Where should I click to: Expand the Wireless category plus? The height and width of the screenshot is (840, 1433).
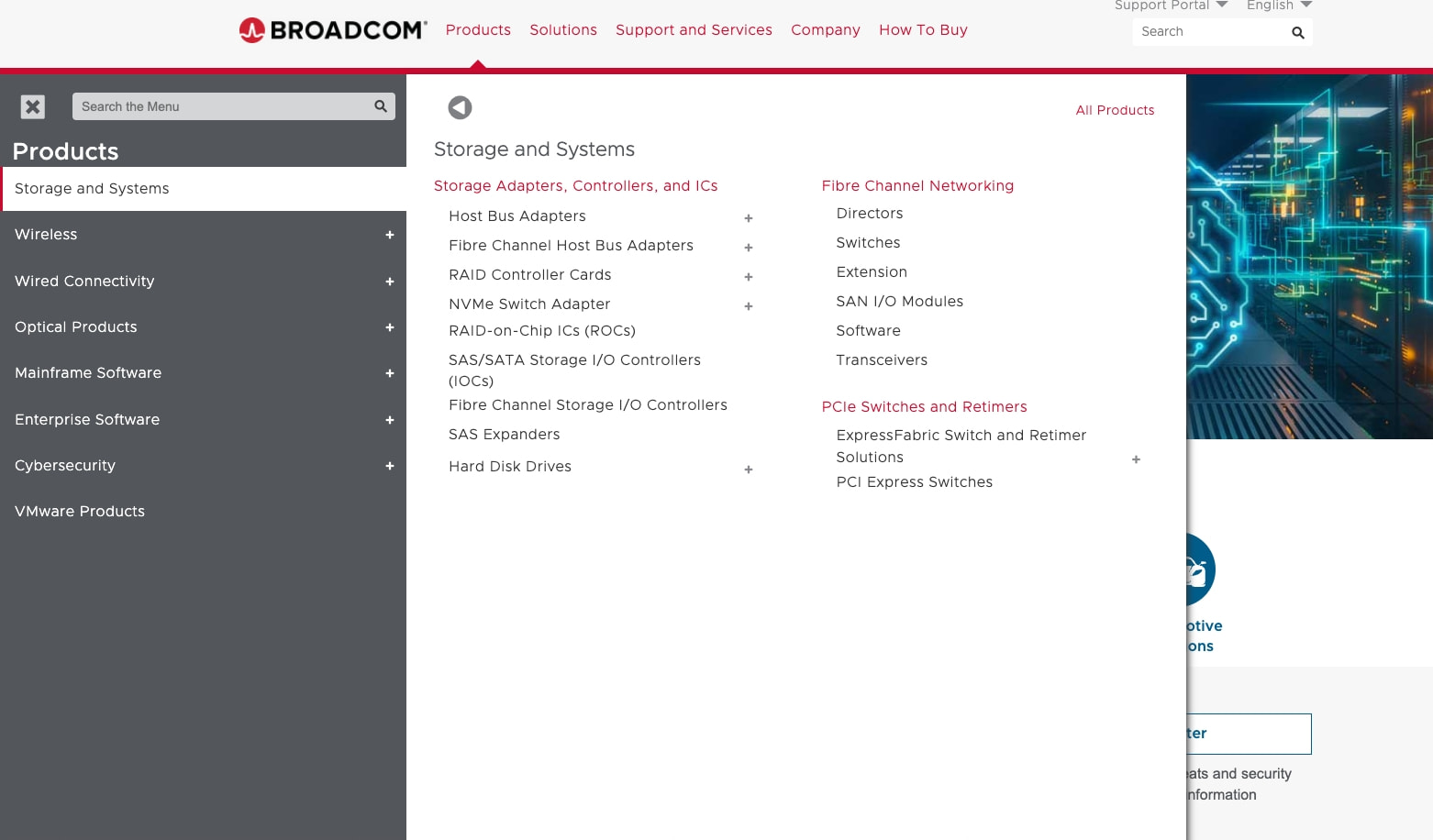[x=390, y=235]
